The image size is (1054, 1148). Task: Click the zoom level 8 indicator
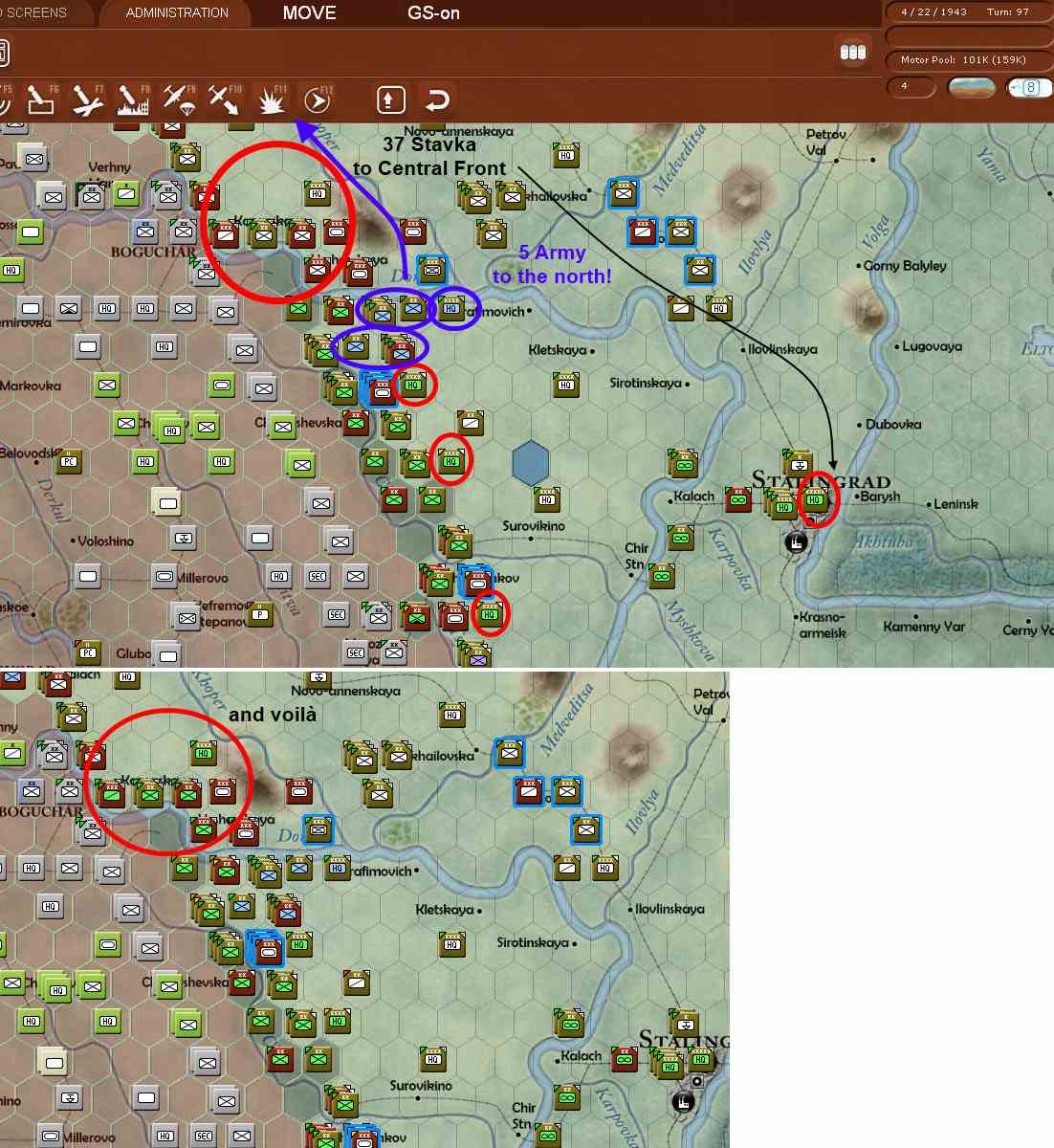click(1030, 88)
